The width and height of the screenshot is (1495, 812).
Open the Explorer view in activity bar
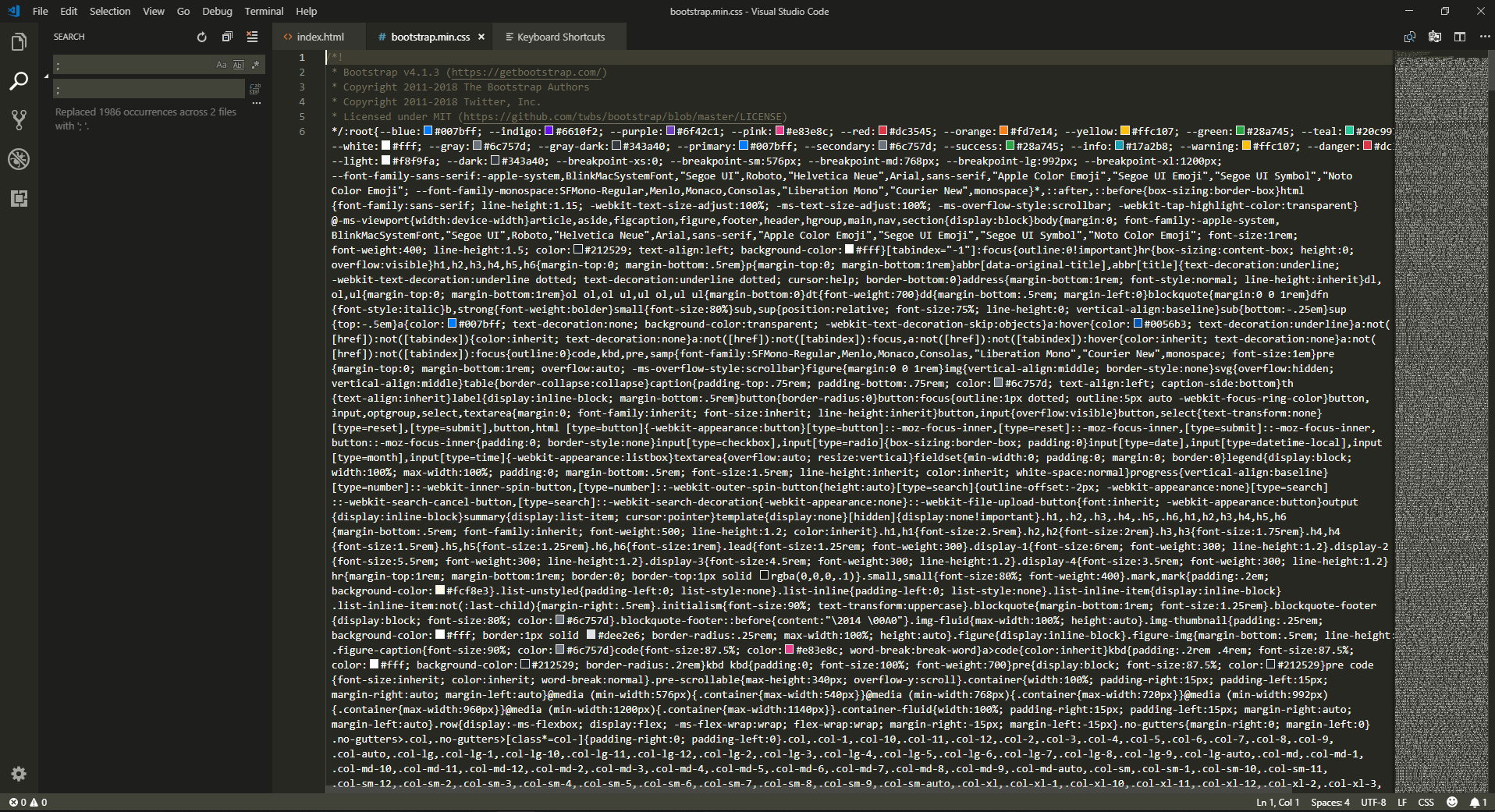19,41
